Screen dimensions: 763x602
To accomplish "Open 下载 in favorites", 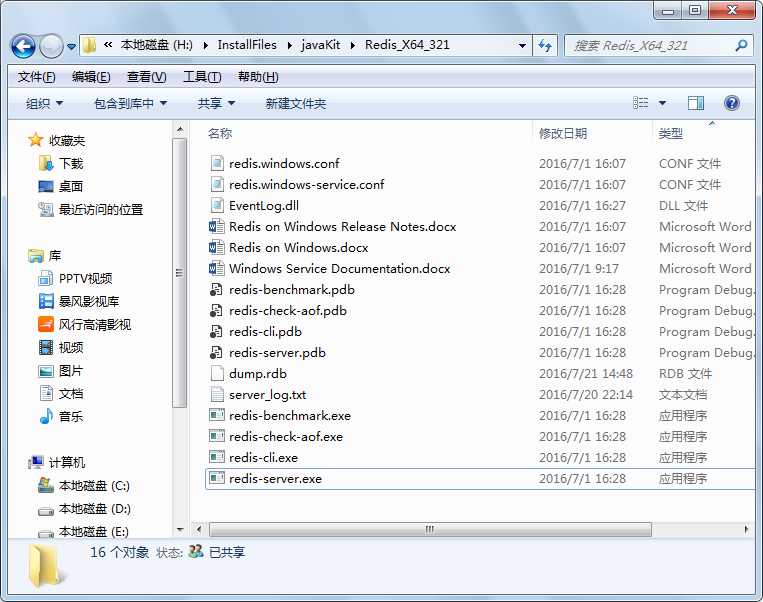I will [x=61, y=163].
